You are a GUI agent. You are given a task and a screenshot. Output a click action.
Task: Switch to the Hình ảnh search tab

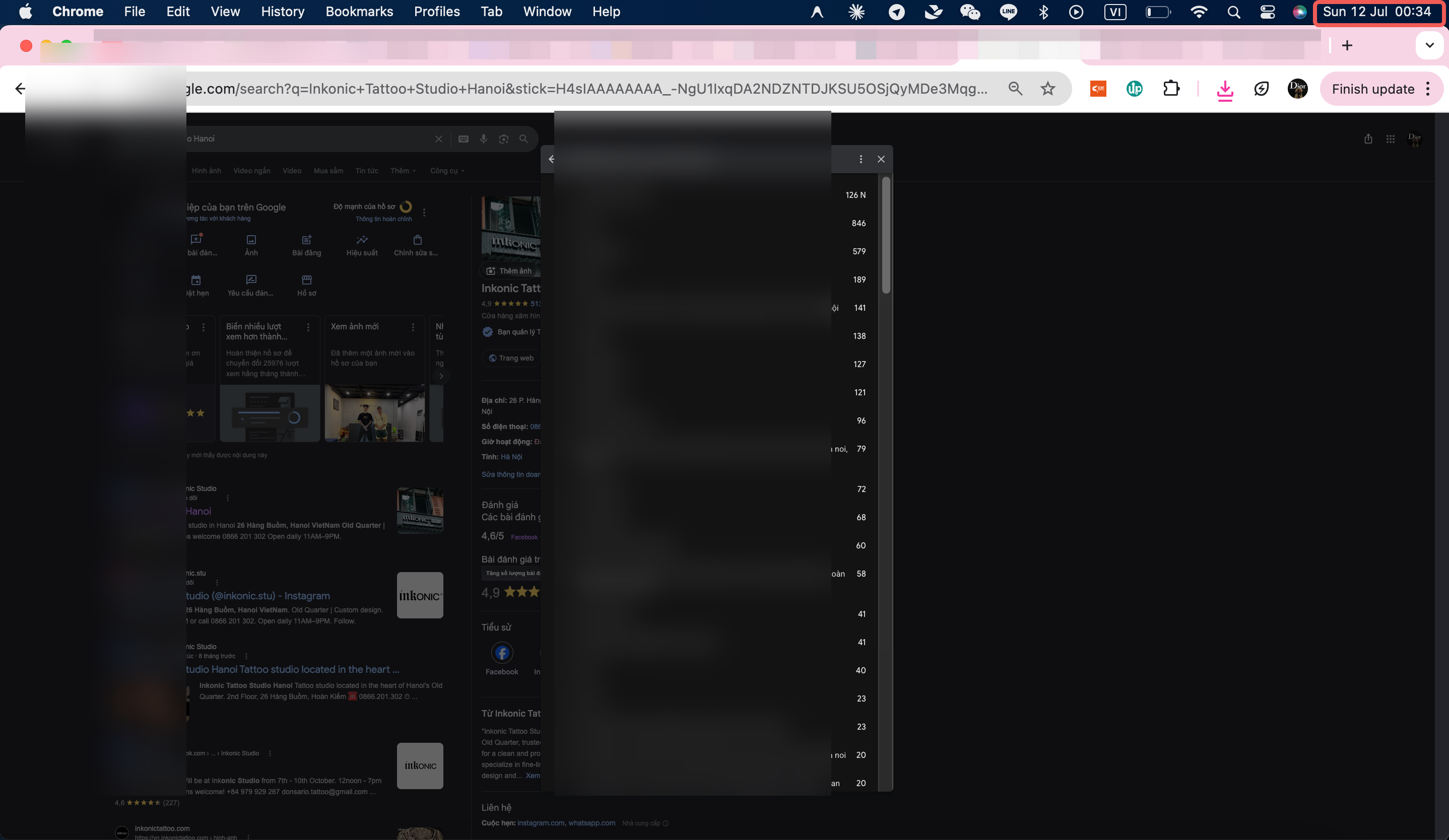207,171
